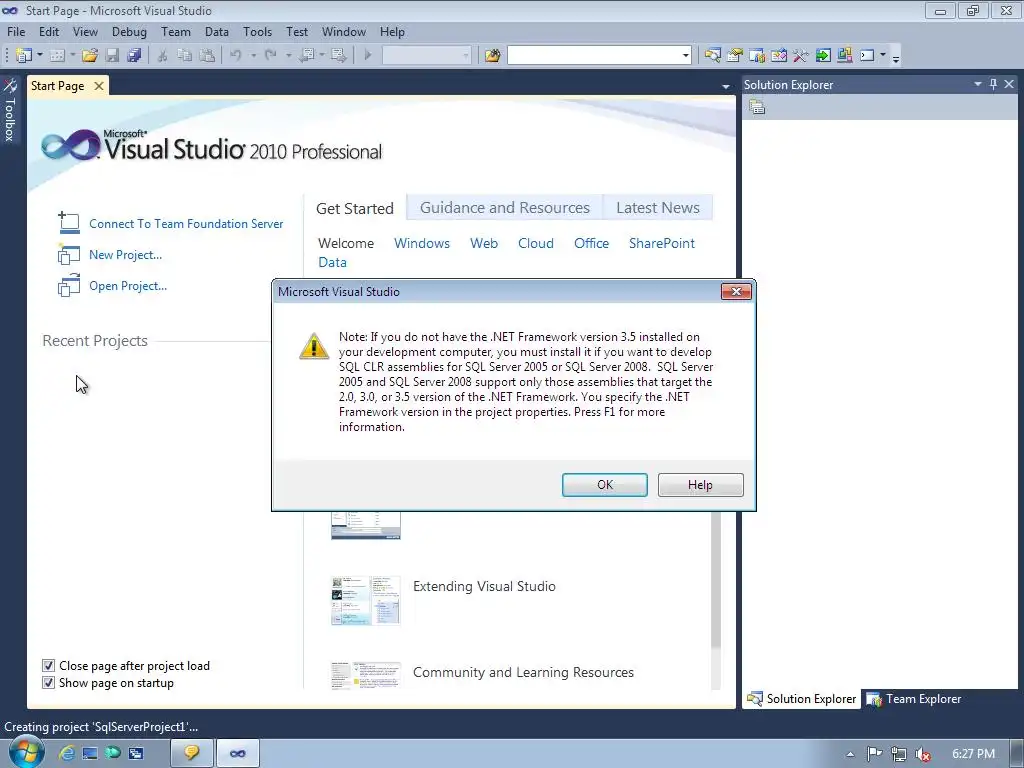Click the Save All toolbar icon
Screen dimensions: 1024x768
click(134, 56)
